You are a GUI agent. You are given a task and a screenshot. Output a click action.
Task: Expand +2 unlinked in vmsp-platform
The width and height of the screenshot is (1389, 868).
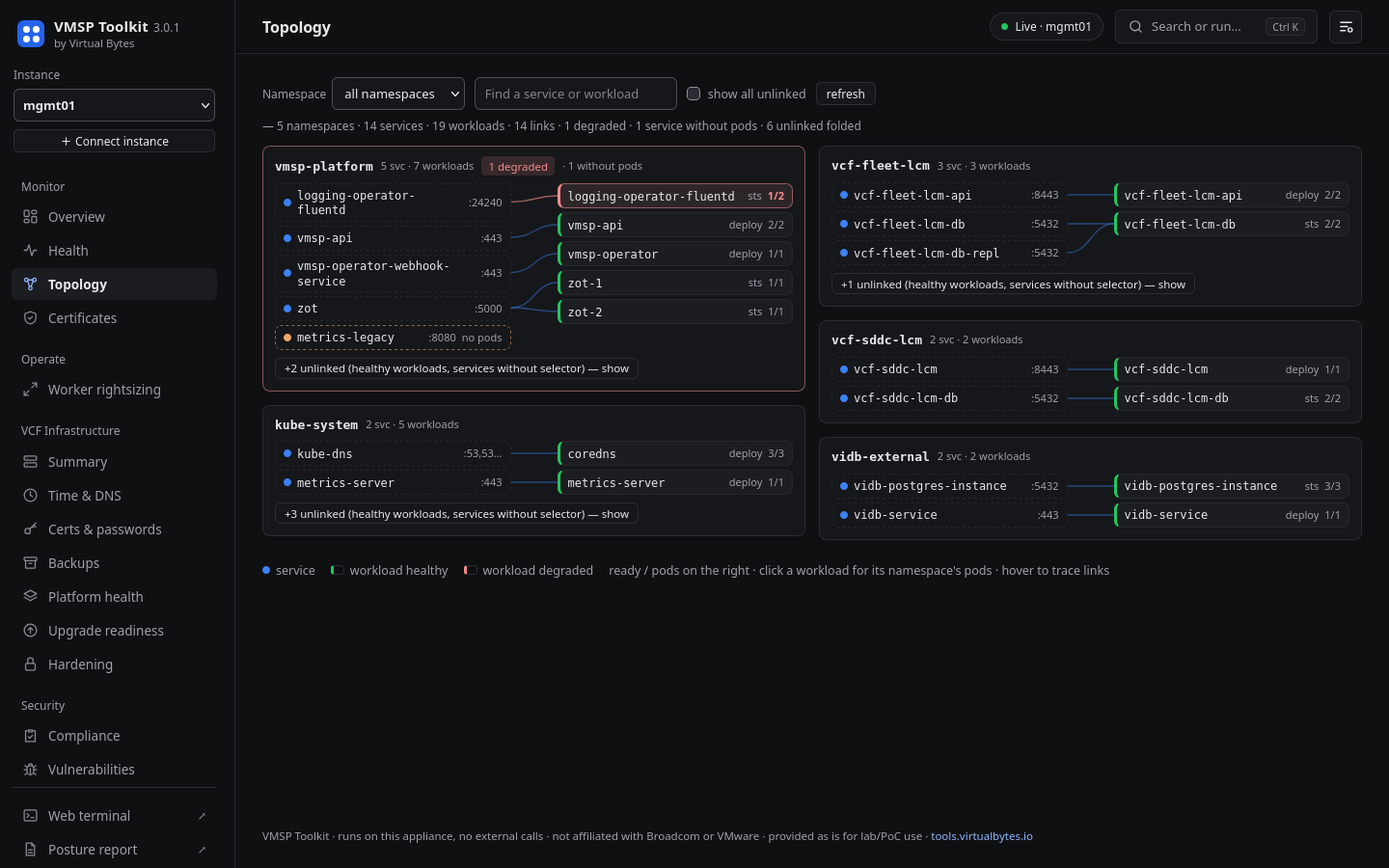pyautogui.click(x=456, y=368)
